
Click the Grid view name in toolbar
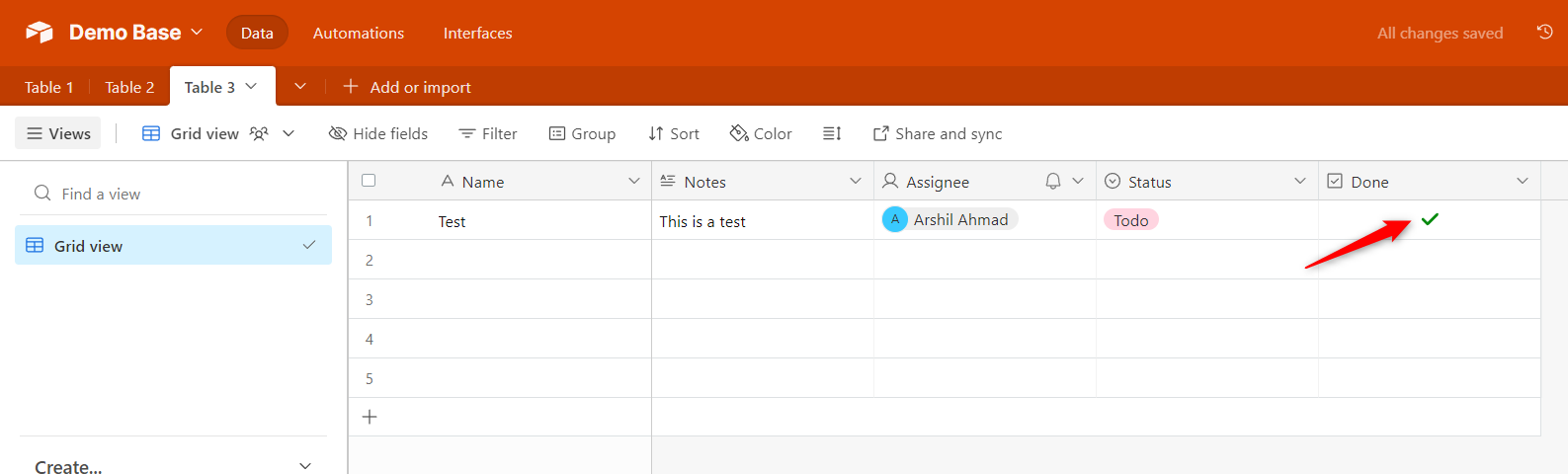[x=205, y=133]
